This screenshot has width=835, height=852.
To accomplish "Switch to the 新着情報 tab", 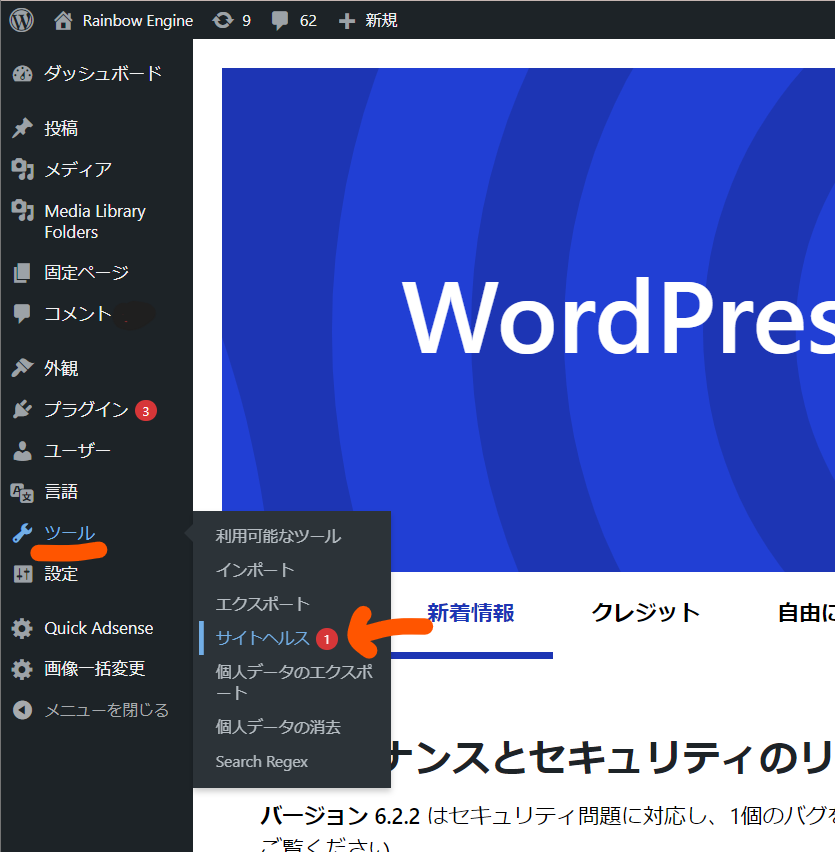I will coord(470,613).
